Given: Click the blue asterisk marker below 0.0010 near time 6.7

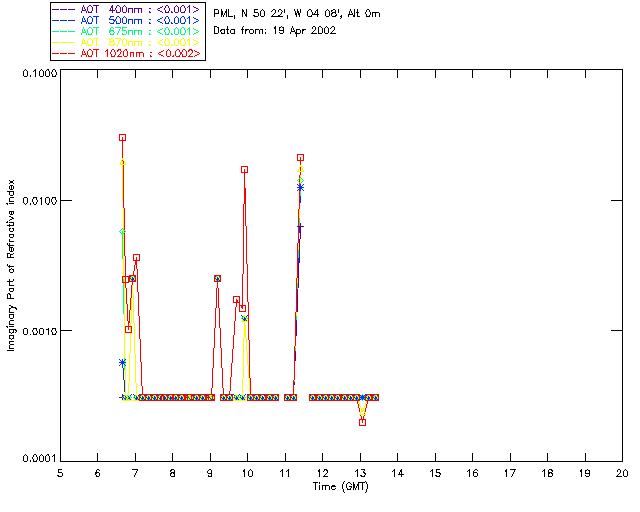Looking at the screenshot, I should click(x=122, y=363).
